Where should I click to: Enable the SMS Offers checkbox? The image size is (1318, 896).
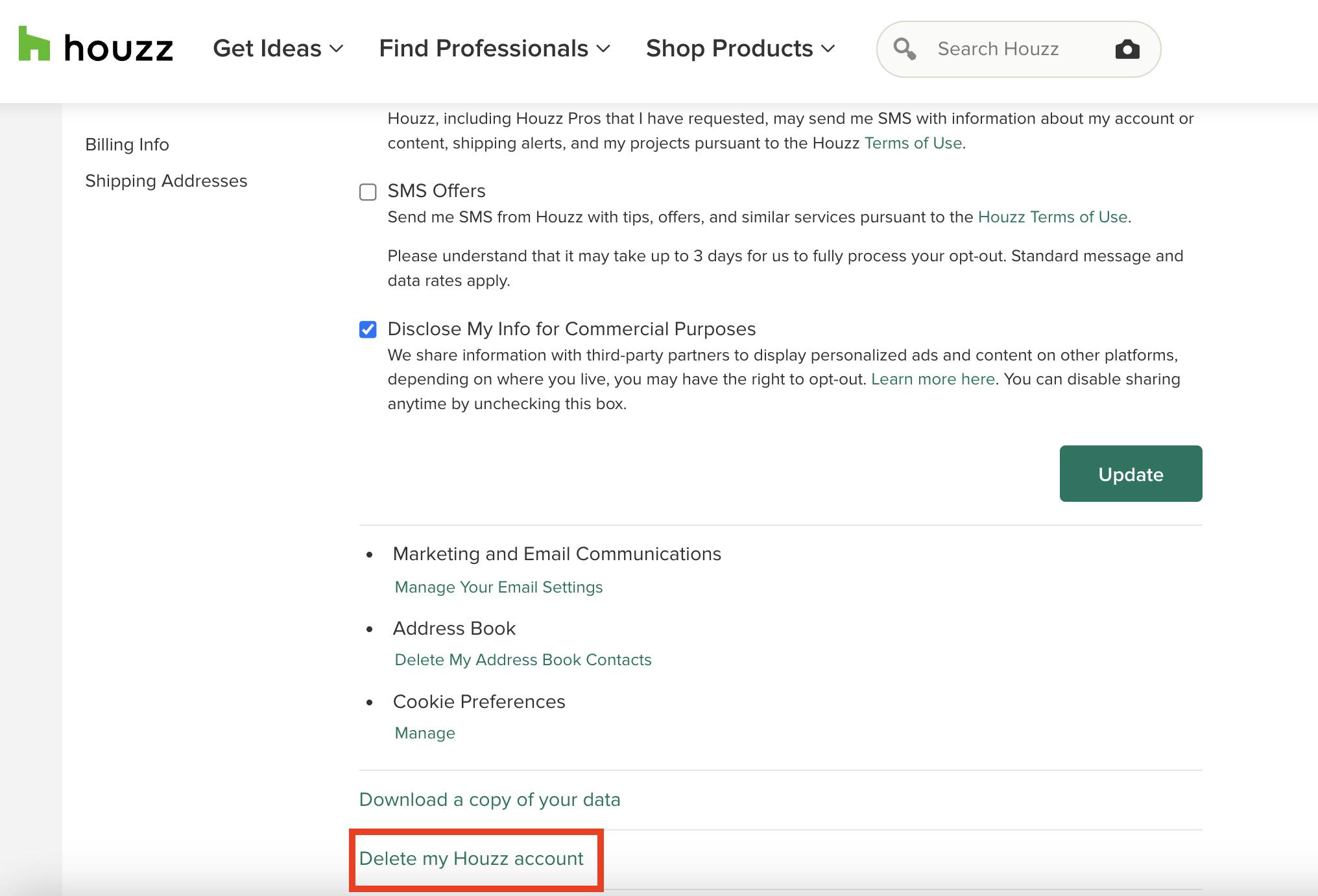368,192
